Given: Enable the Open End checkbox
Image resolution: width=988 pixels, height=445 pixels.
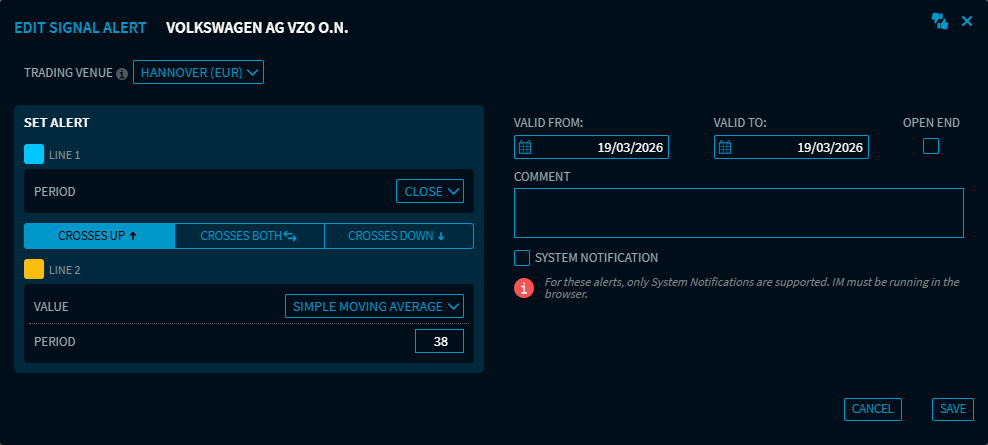Looking at the screenshot, I should (931, 146).
